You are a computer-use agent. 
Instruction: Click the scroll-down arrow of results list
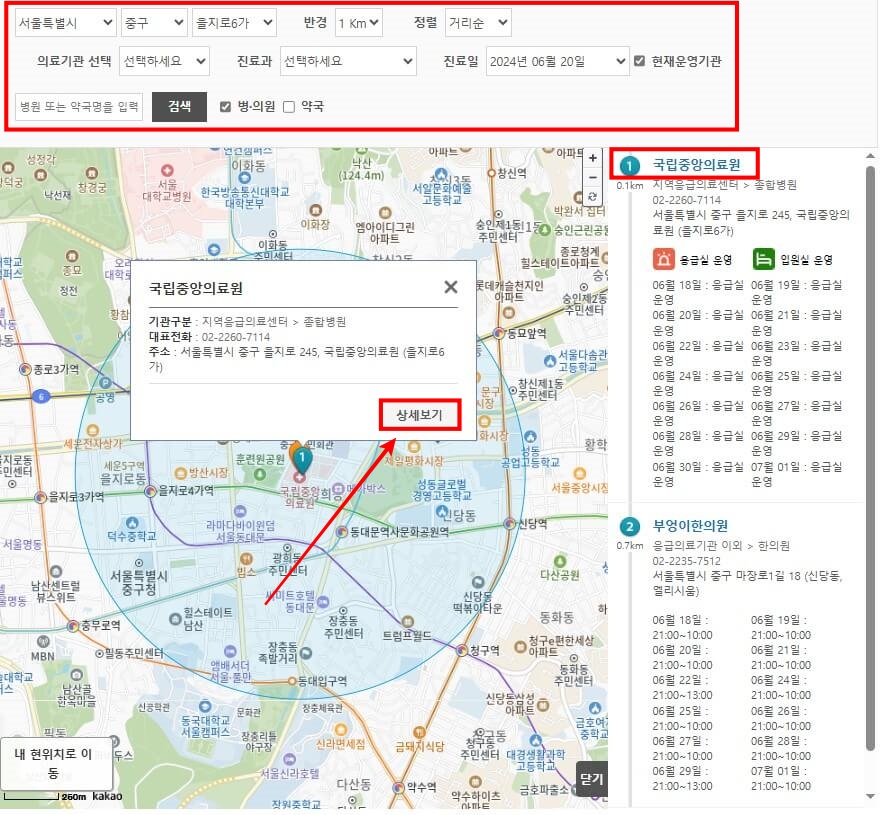coord(870,795)
